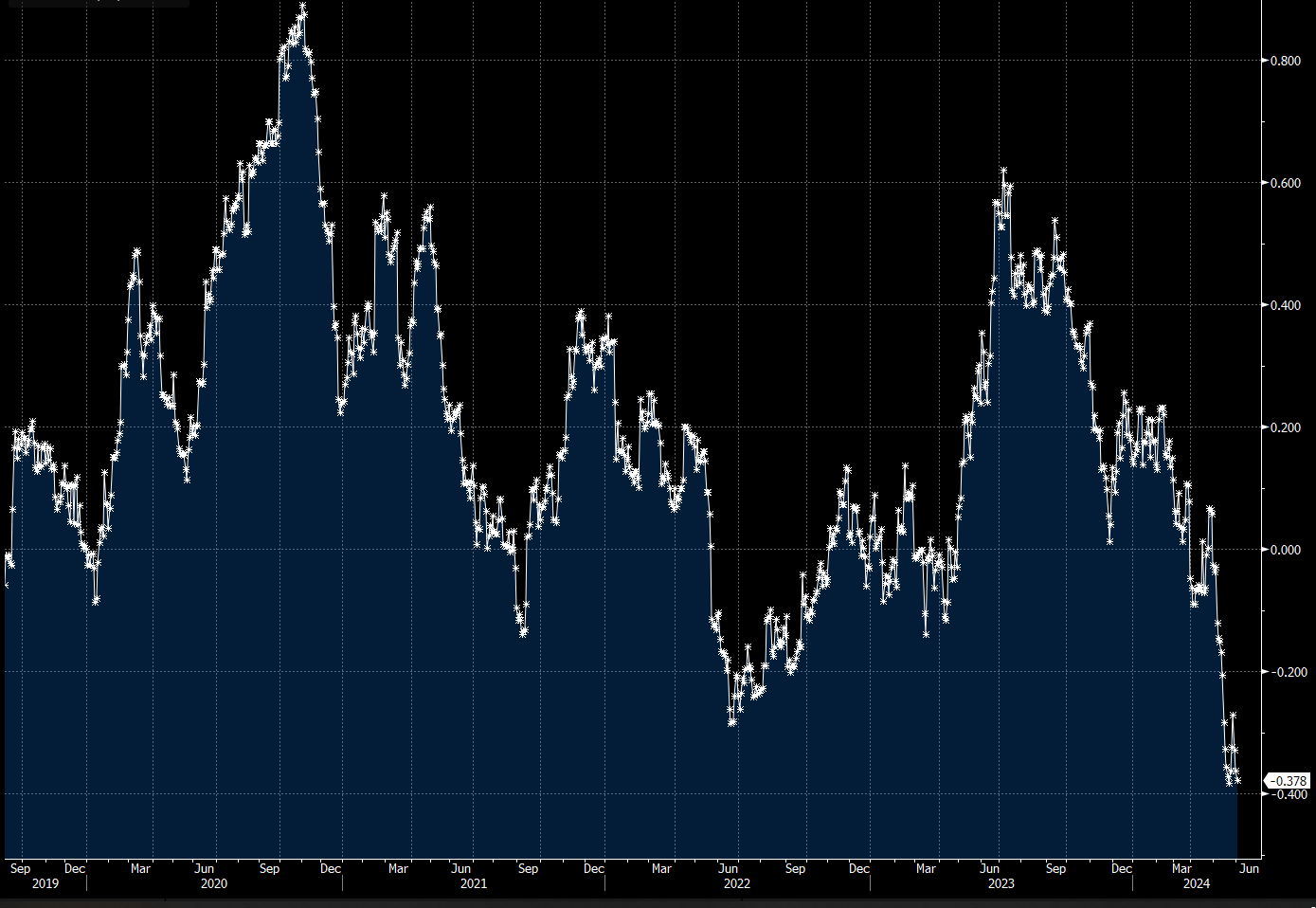1316x908 pixels.
Task: Select the 2023 year label on x-axis
Action: point(1001,883)
